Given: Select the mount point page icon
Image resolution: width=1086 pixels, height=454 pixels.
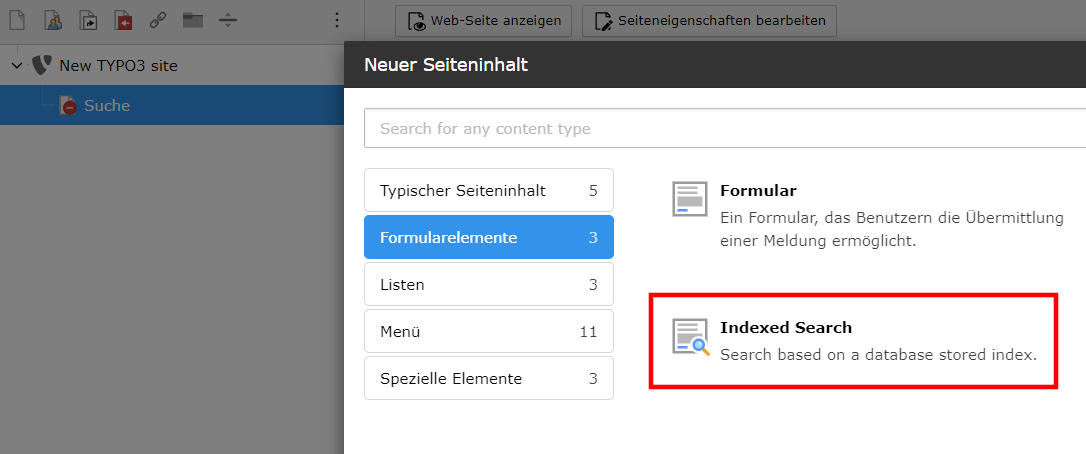Looking at the screenshot, I should click(123, 20).
